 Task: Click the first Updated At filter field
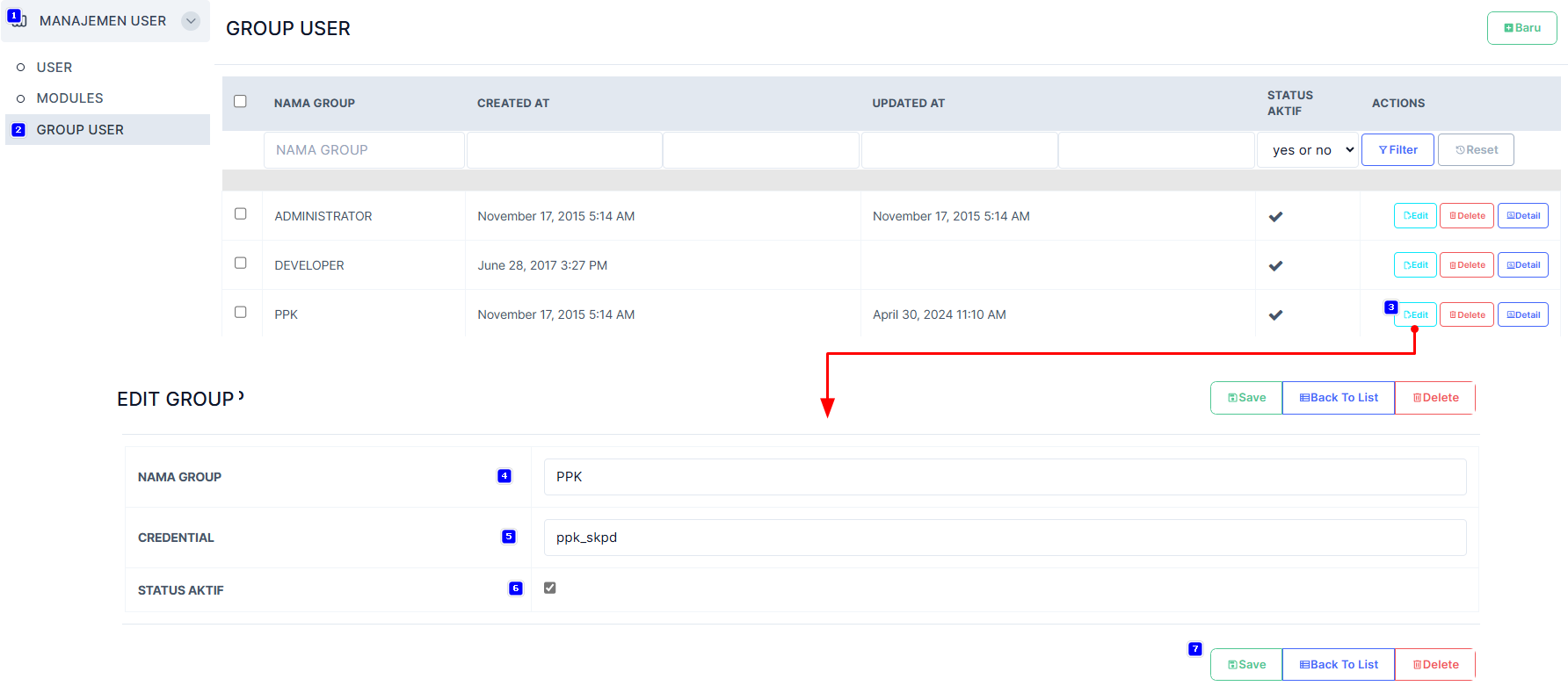point(960,150)
